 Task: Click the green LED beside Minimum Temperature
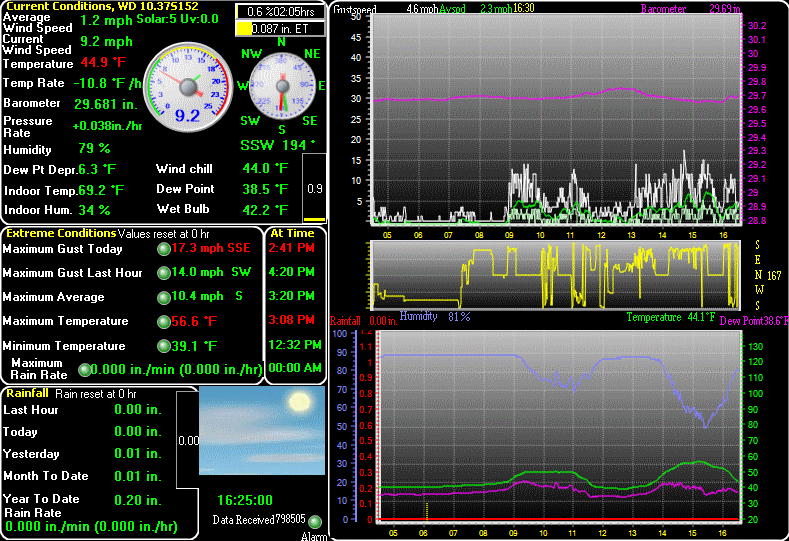164,346
